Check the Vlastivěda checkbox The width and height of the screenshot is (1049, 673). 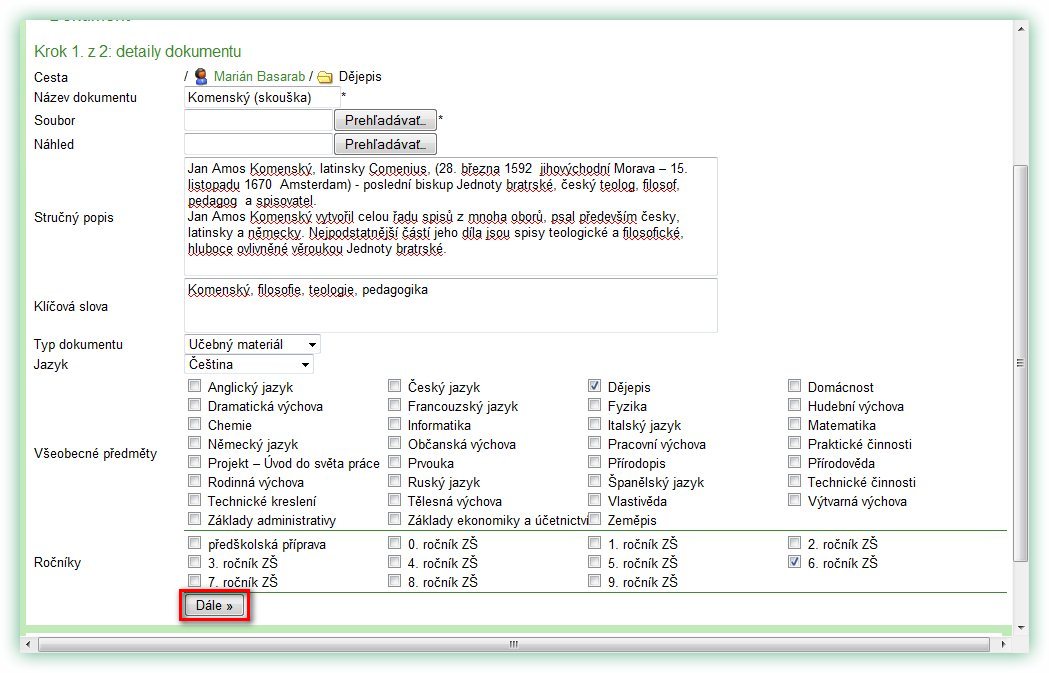tap(594, 500)
